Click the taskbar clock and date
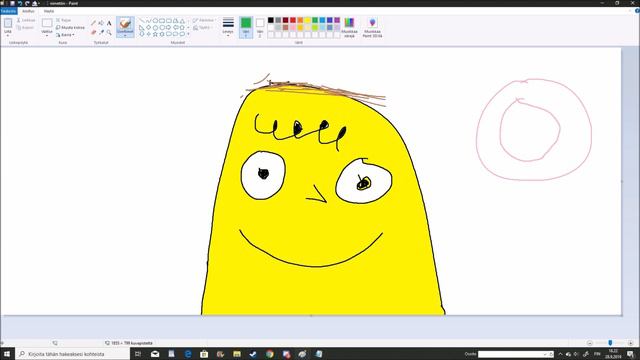This screenshot has height=360, width=640. pyautogui.click(x=613, y=354)
